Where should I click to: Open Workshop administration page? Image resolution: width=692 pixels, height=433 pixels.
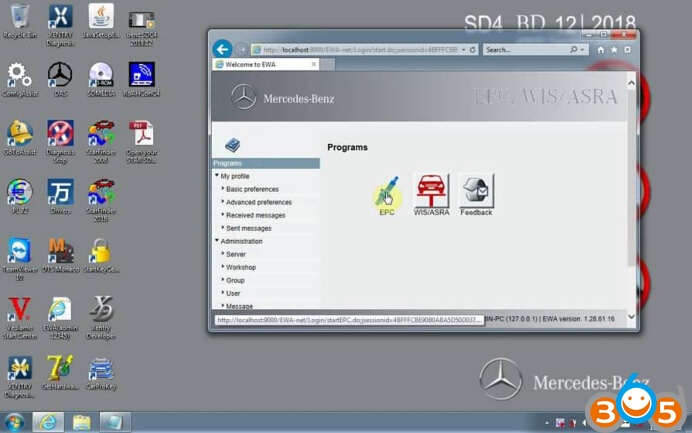click(241, 267)
